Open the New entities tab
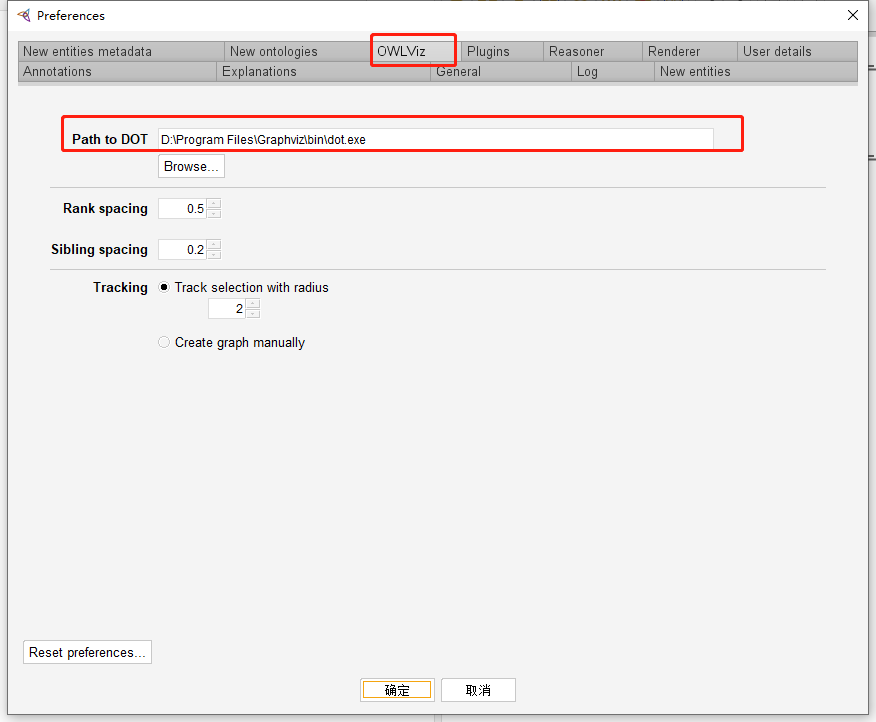The width and height of the screenshot is (876, 722). [756, 72]
